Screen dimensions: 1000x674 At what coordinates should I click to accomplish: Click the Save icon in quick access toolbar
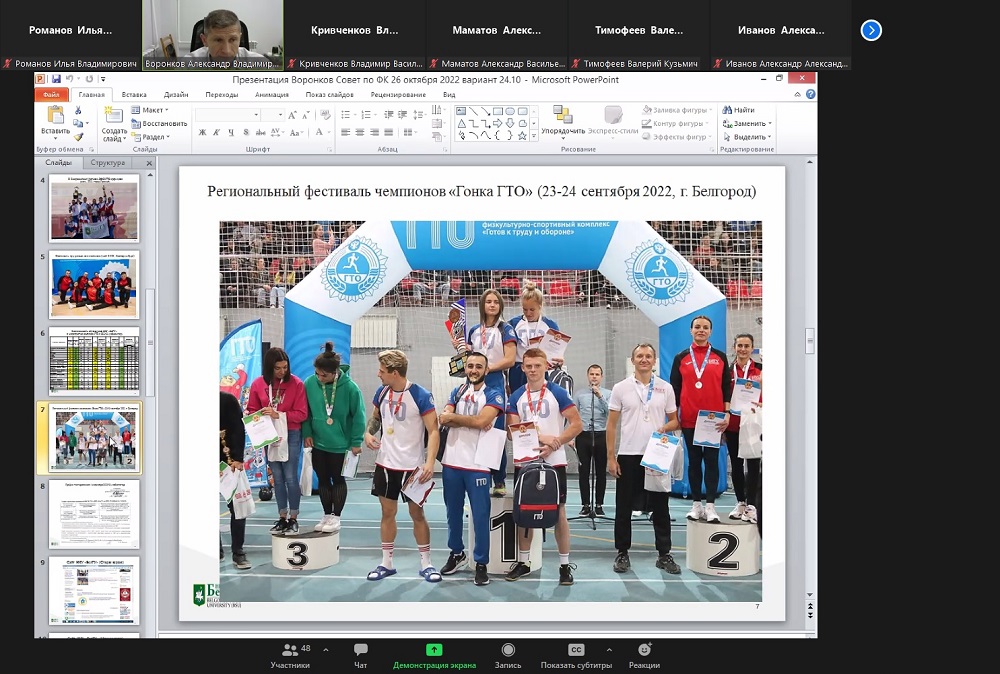pos(57,79)
